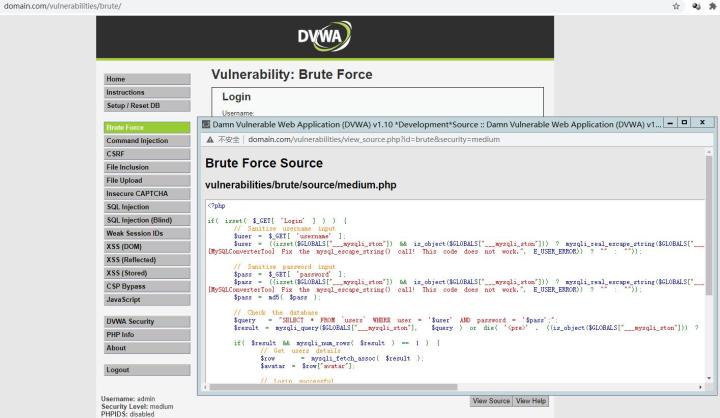Open XSS (DOM) page
The width and height of the screenshot is (720, 418).
click(x=147, y=247)
